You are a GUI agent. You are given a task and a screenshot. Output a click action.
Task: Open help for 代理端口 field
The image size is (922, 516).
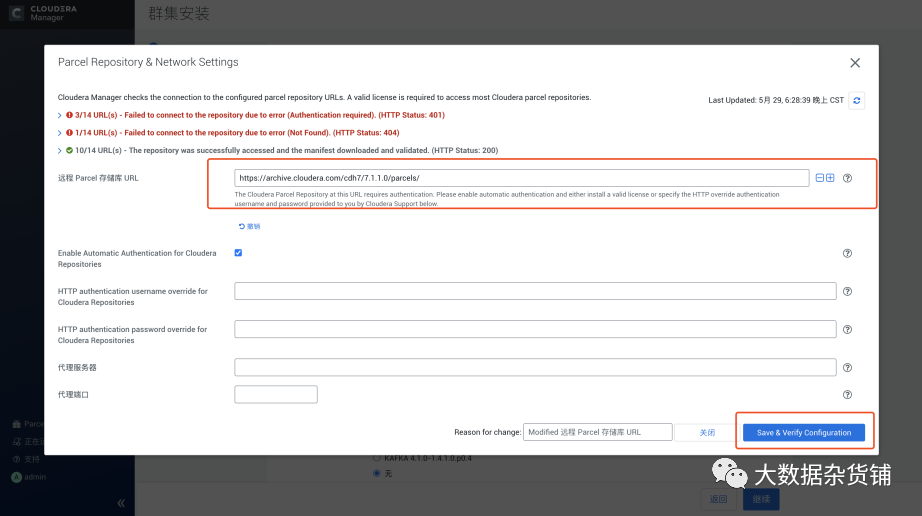point(847,395)
